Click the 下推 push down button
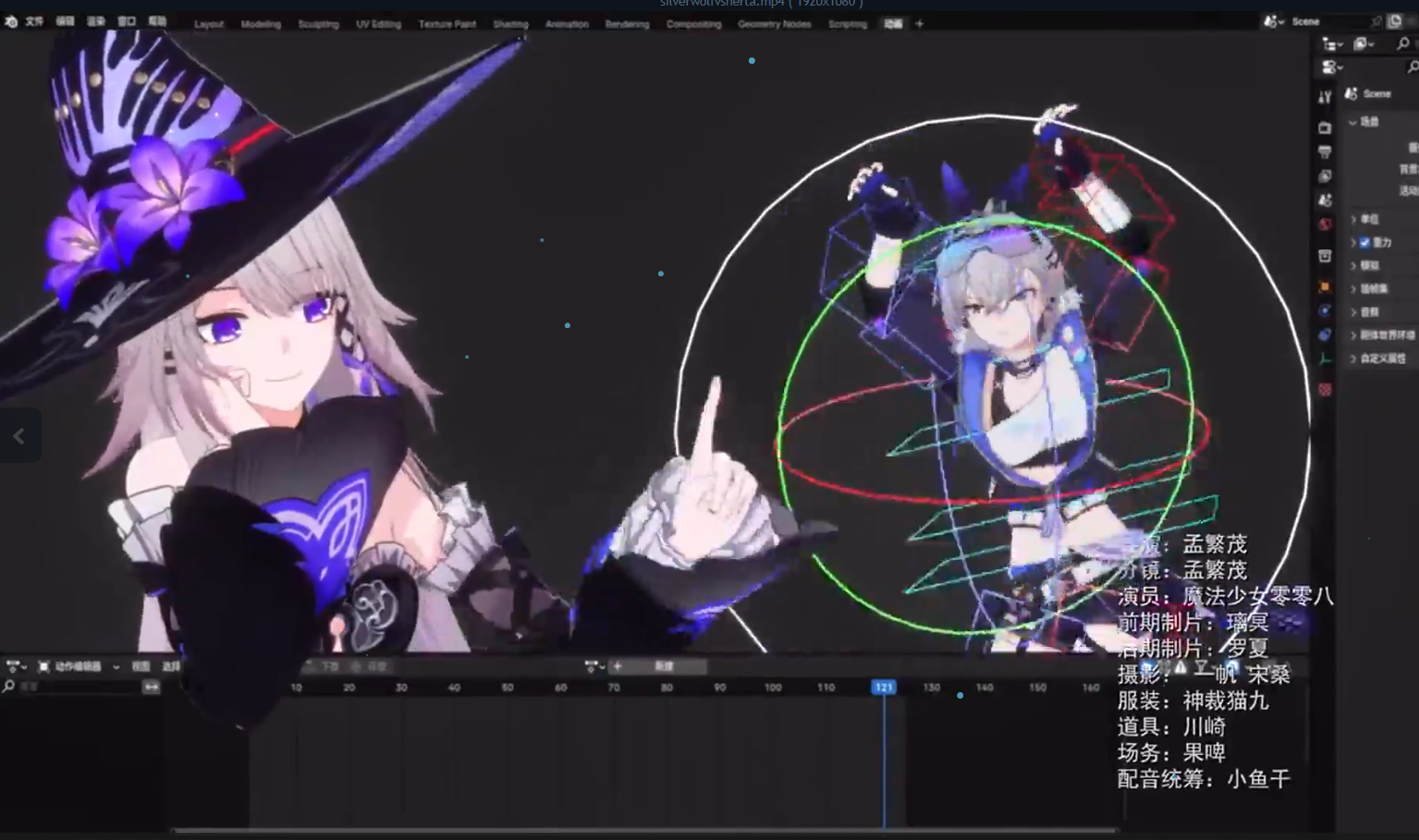 coord(331,666)
